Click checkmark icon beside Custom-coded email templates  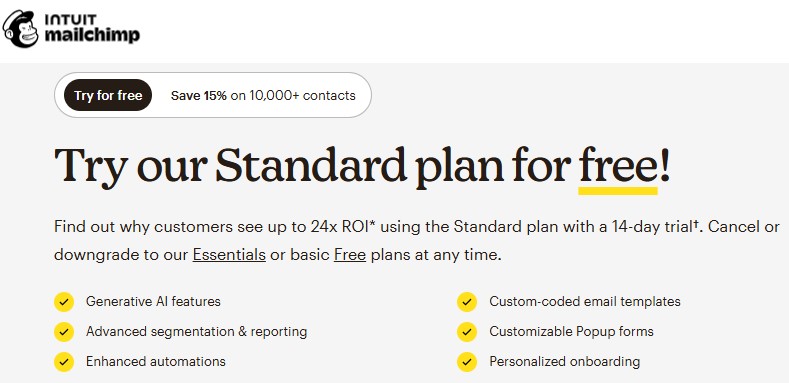tap(467, 302)
